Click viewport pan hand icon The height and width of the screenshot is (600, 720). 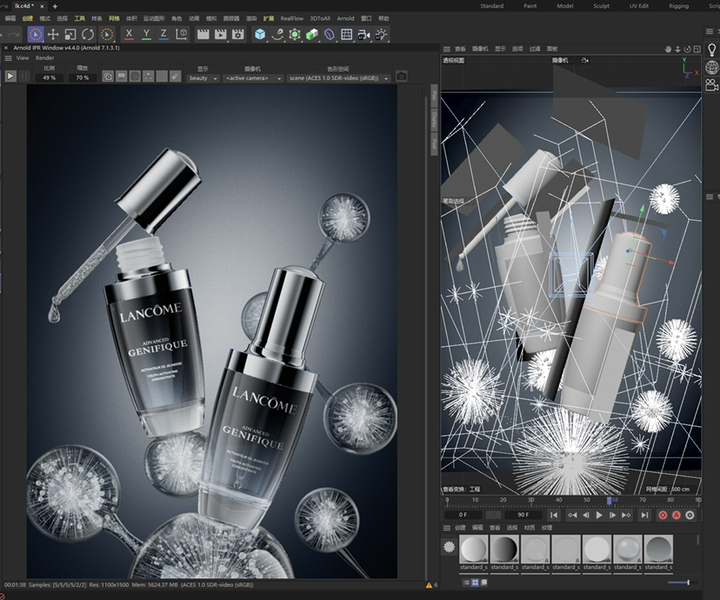[668, 49]
